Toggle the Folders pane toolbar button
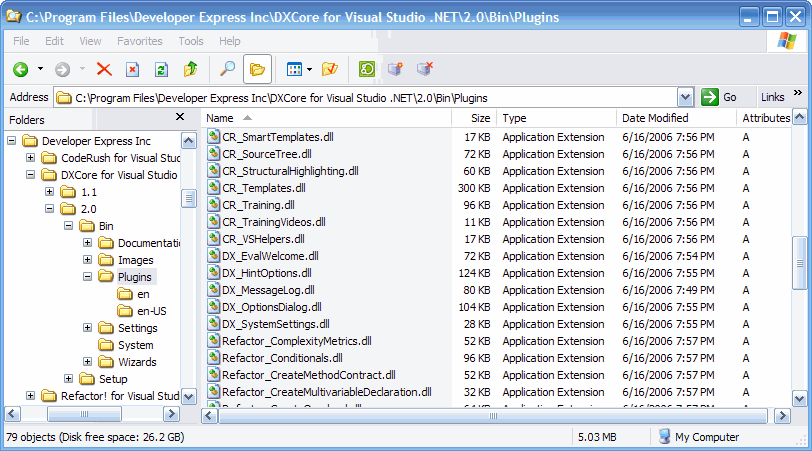Viewport: 812px width, 451px height. point(257,69)
